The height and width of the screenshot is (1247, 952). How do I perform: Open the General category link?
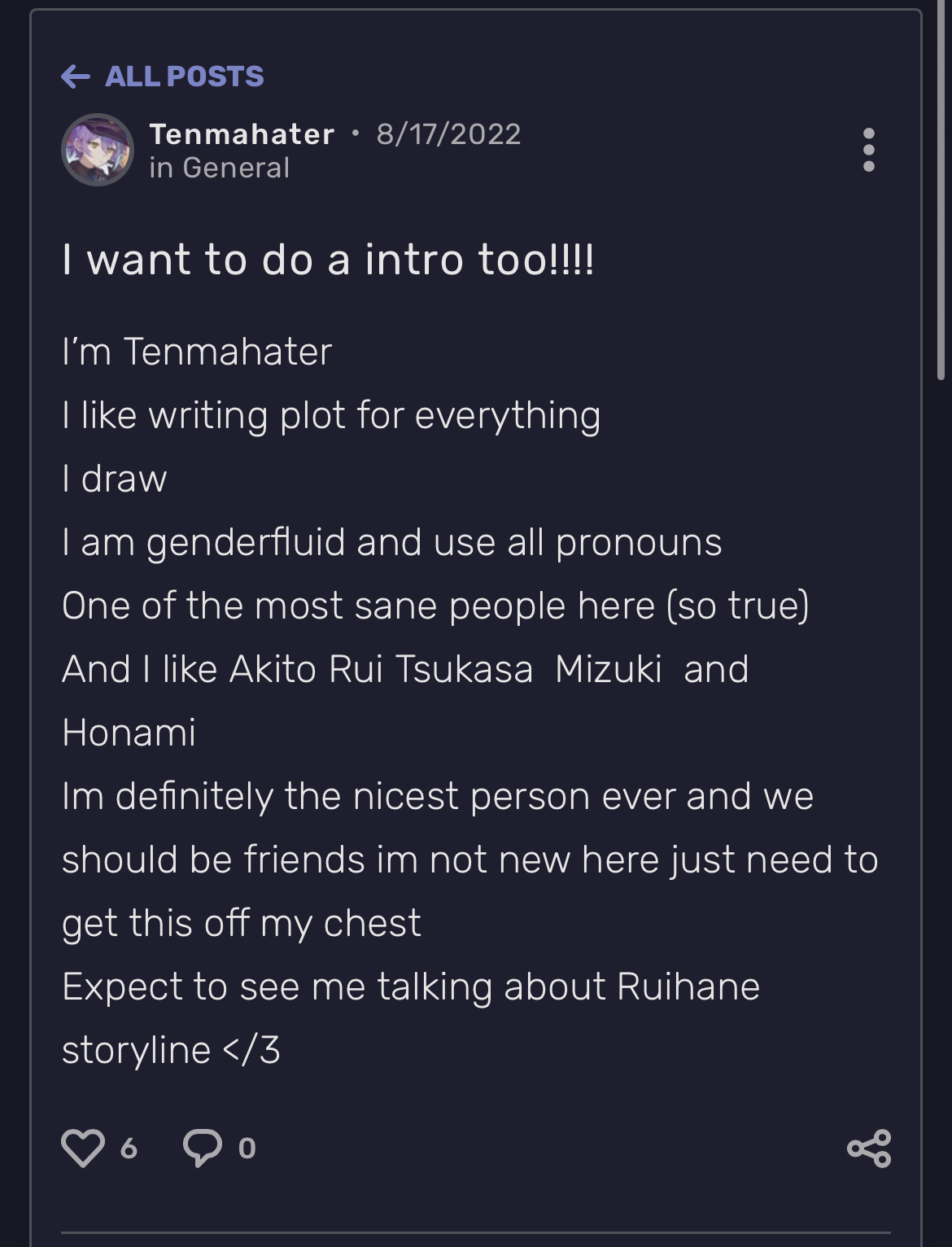pyautogui.click(x=236, y=168)
